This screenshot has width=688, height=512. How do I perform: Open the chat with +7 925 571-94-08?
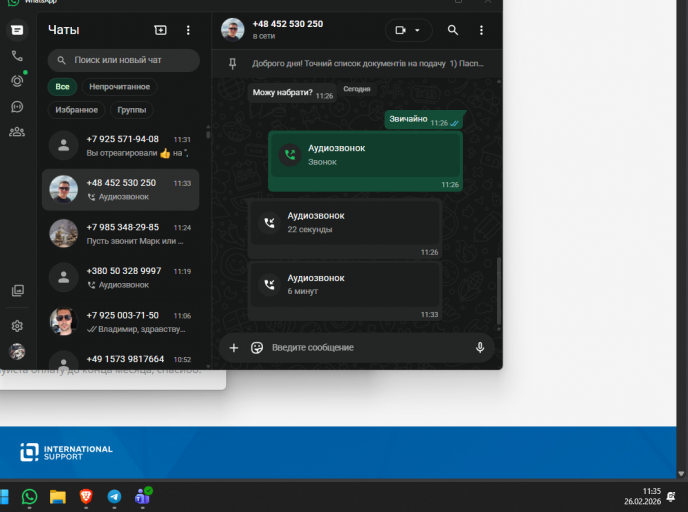click(x=121, y=146)
